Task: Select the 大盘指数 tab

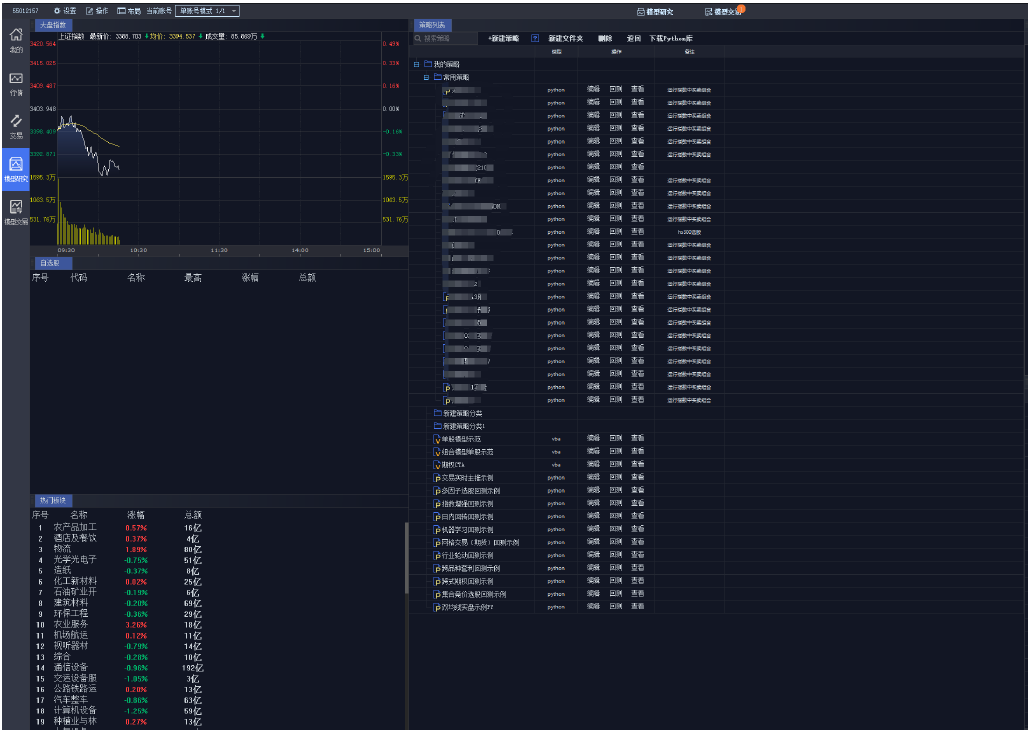Action: [53, 25]
